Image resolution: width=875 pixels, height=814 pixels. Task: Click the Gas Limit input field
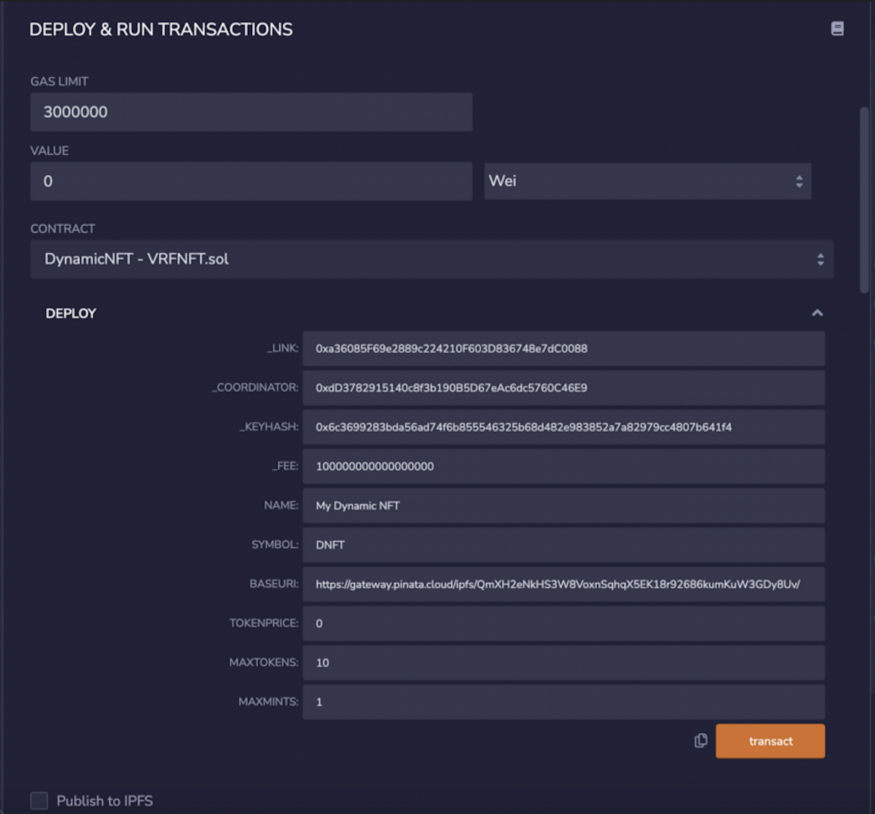[251, 112]
